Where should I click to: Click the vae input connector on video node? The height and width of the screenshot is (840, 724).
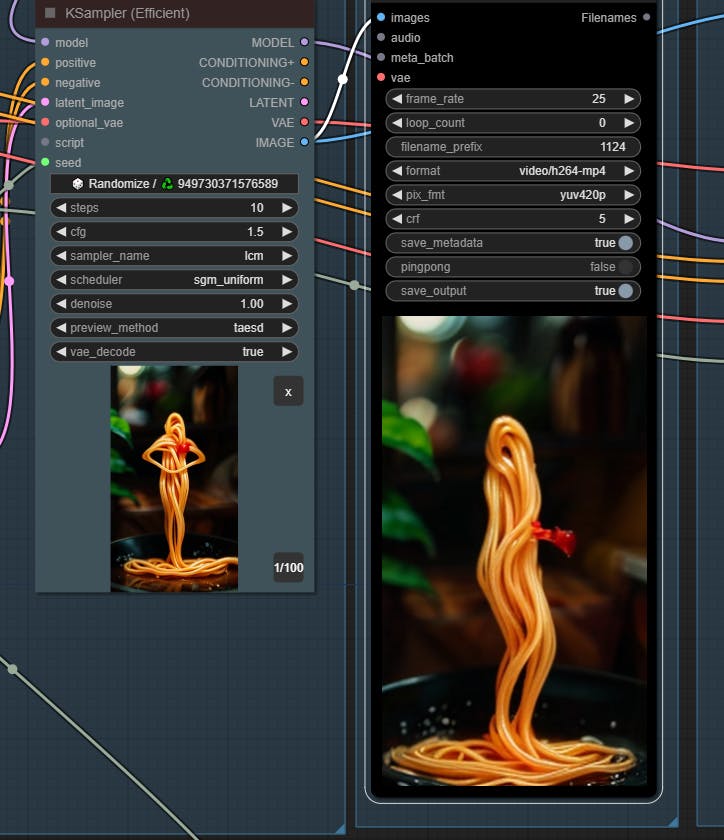click(x=381, y=77)
